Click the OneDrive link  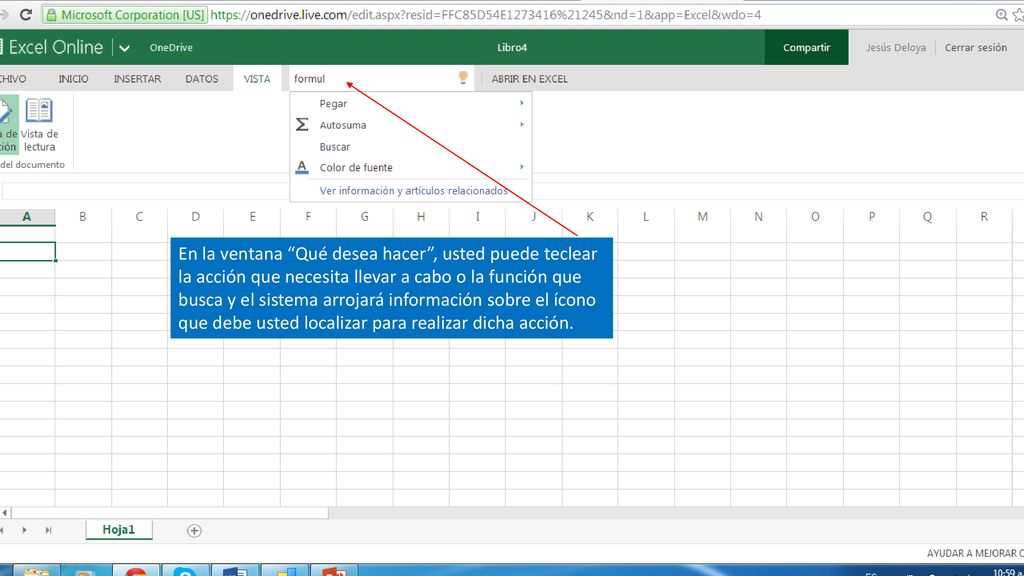click(x=171, y=48)
